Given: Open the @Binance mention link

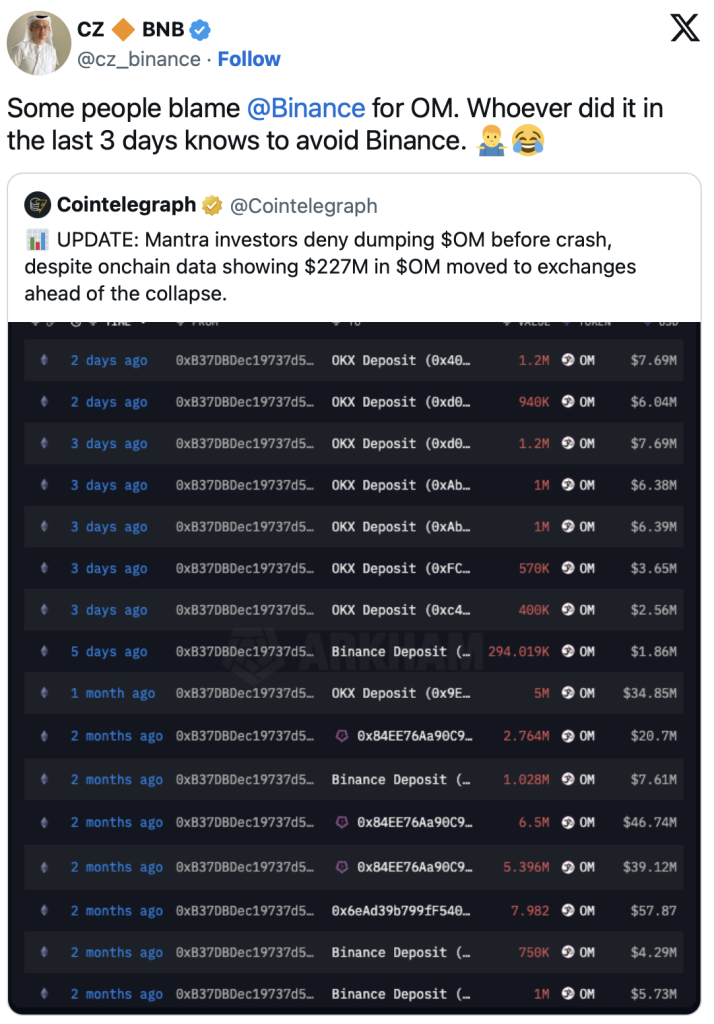Looking at the screenshot, I should [x=306, y=108].
